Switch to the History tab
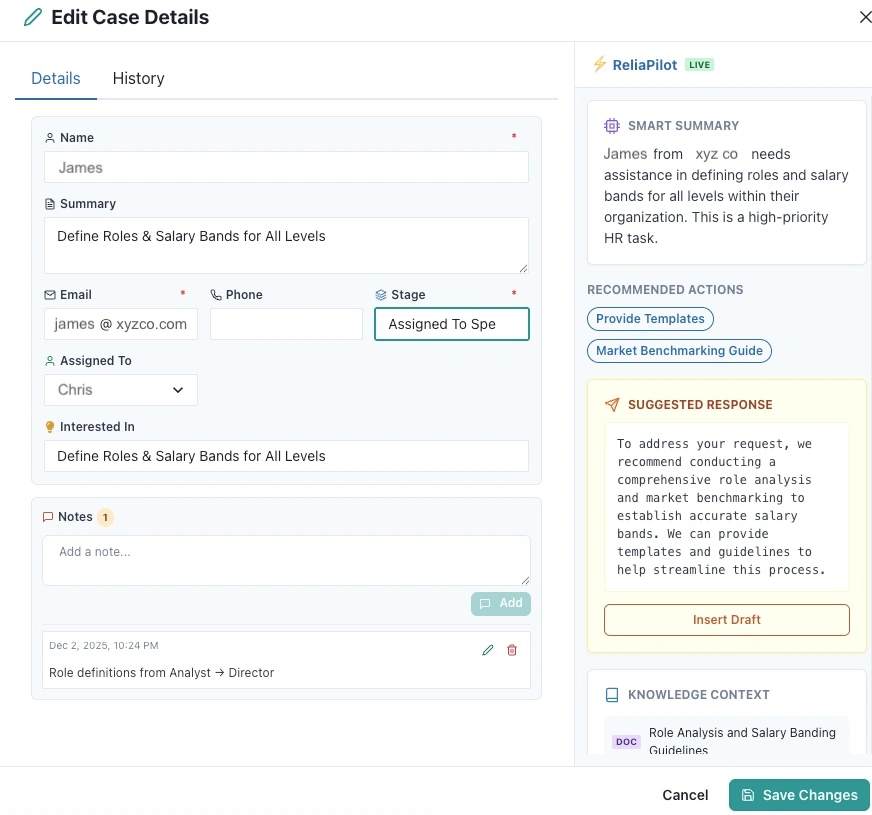Viewport: 872px width, 815px height. tap(138, 78)
